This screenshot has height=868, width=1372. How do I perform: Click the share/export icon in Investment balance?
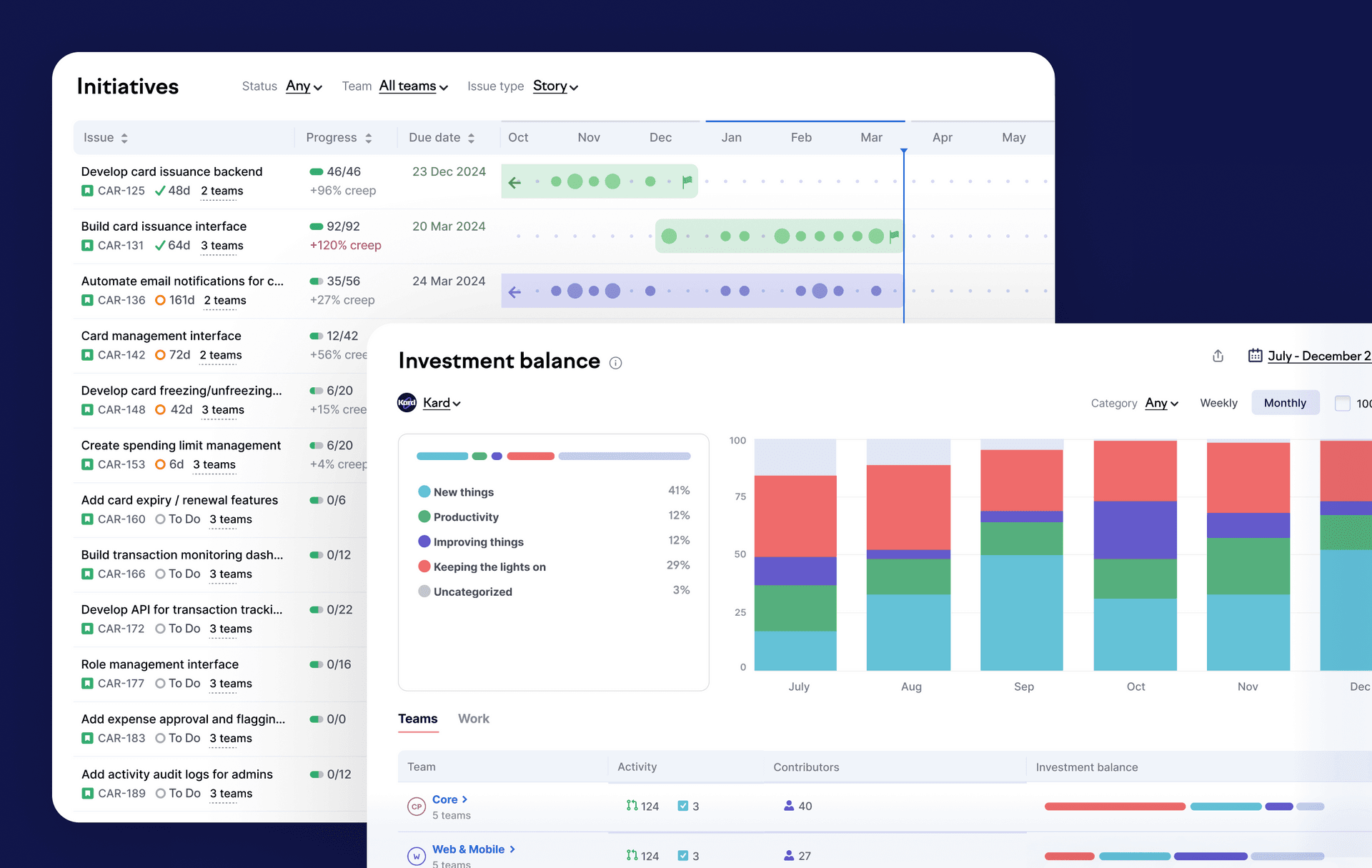pos(1218,356)
